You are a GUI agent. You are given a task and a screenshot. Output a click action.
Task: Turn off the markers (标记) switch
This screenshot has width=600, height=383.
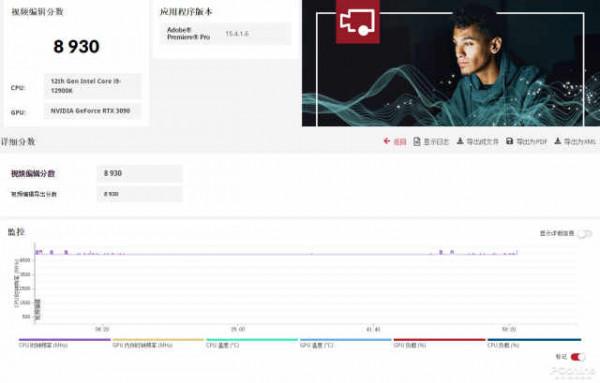tap(577, 357)
